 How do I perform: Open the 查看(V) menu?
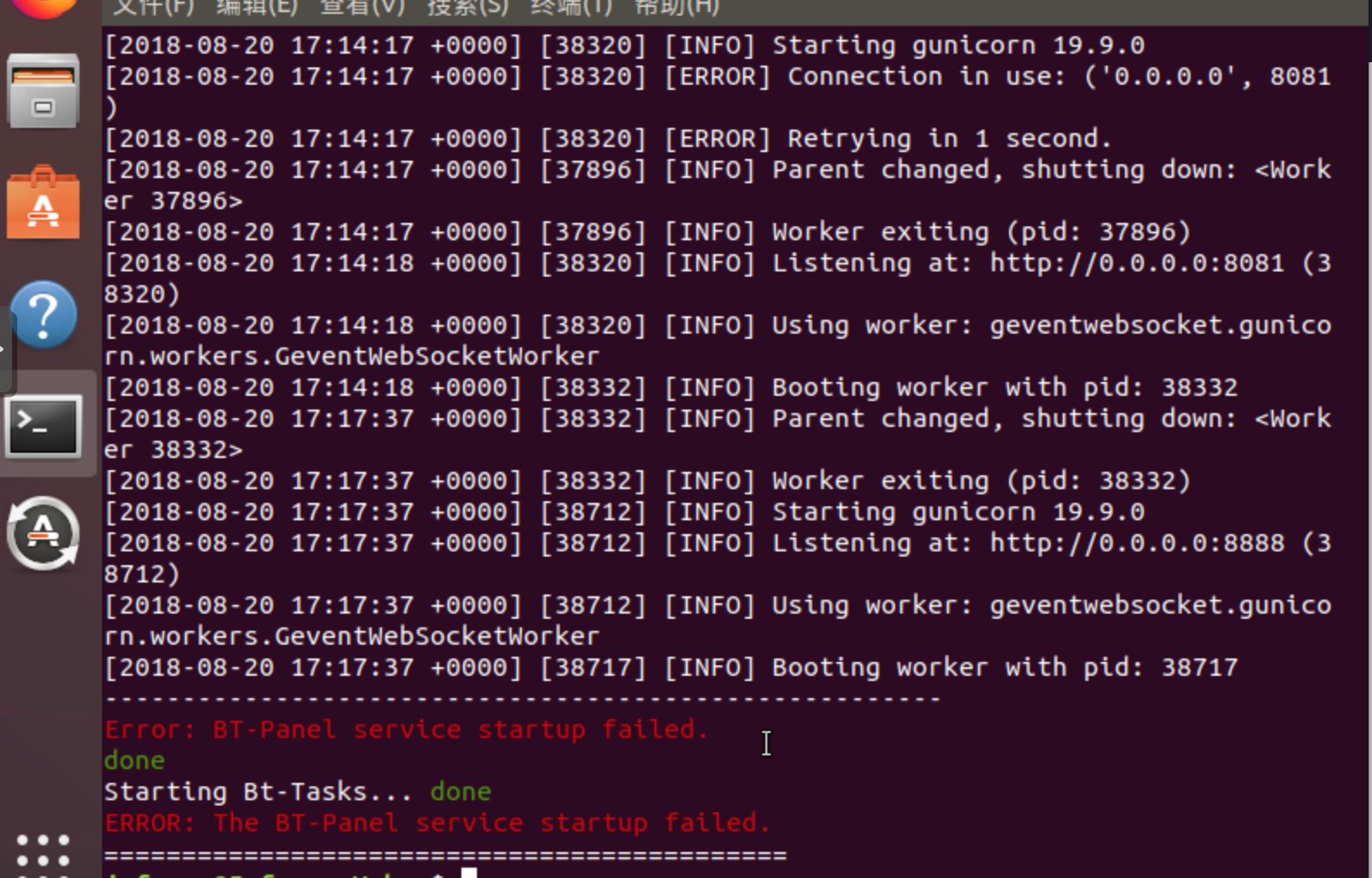click(x=362, y=8)
